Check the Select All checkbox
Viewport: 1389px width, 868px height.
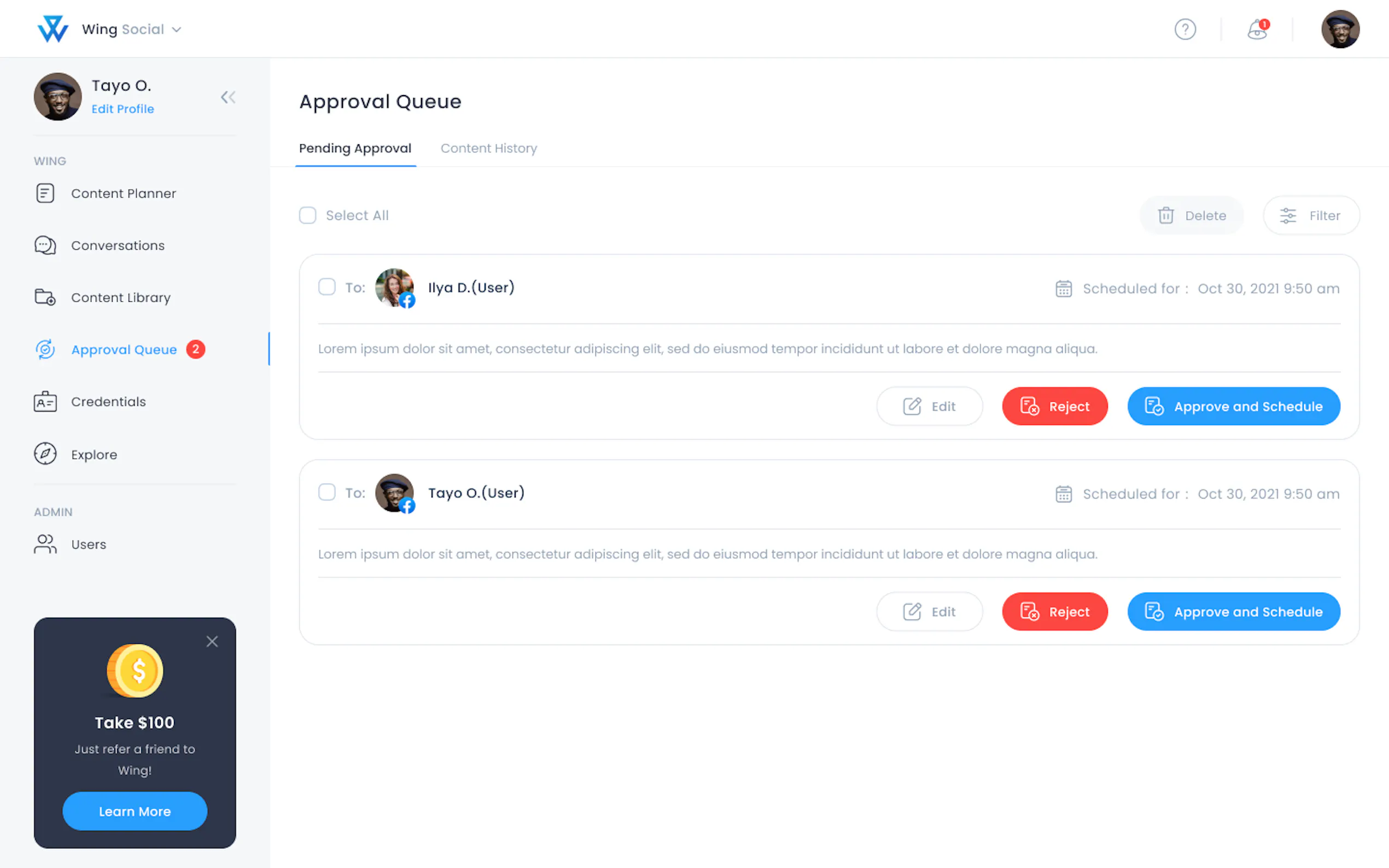click(308, 215)
